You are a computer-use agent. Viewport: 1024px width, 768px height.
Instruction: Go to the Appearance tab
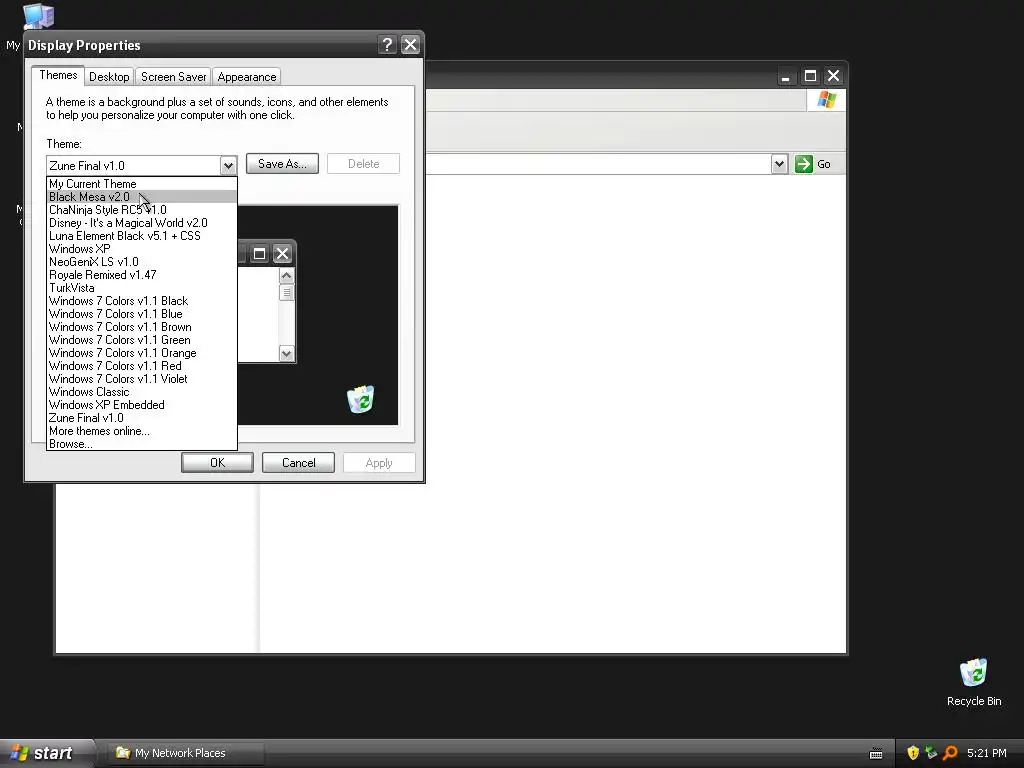click(x=246, y=76)
